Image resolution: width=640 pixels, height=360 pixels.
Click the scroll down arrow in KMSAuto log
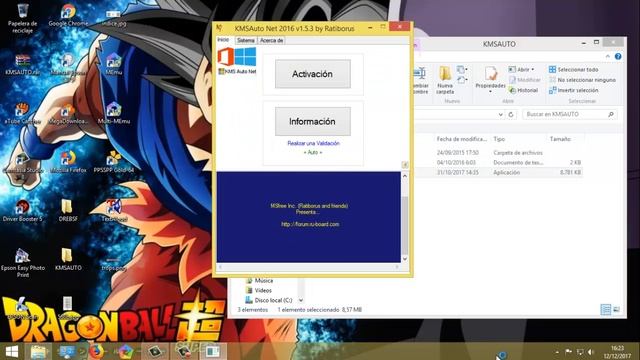point(405,259)
